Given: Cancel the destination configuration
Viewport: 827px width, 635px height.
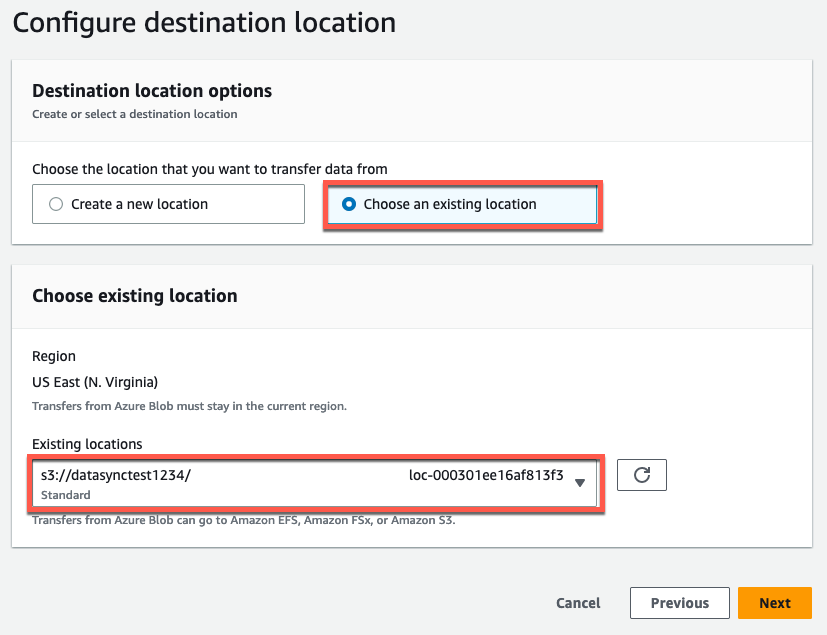Looking at the screenshot, I should point(577,603).
